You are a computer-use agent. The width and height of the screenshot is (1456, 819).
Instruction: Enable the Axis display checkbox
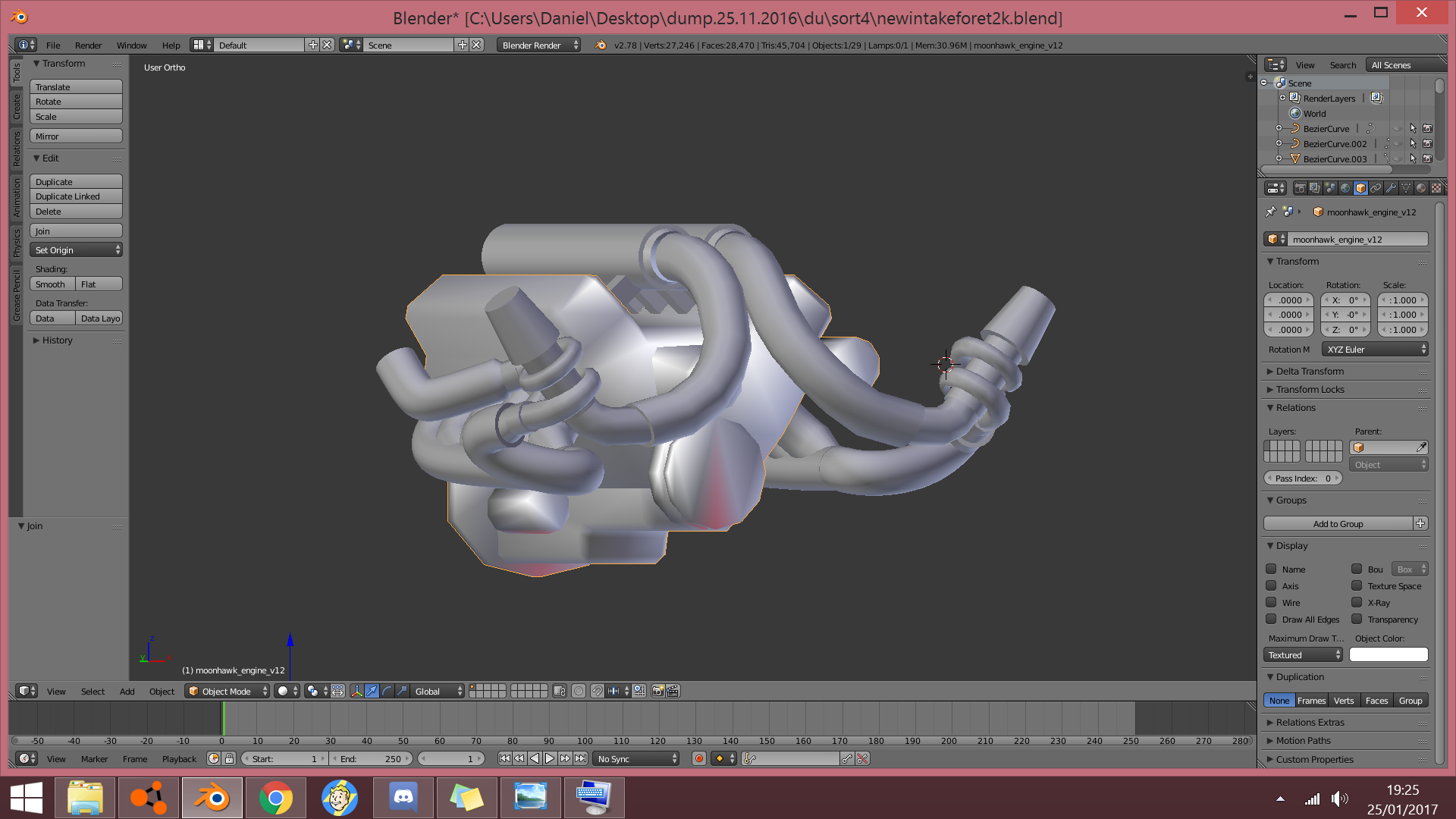point(1271,585)
